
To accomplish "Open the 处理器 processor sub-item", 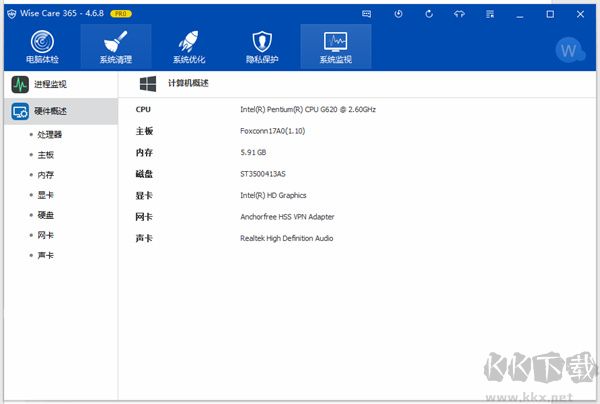I will click(x=49, y=134).
